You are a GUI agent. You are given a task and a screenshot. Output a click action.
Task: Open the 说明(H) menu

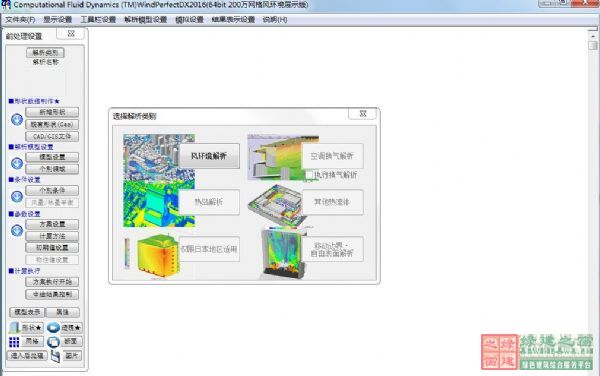(275, 20)
